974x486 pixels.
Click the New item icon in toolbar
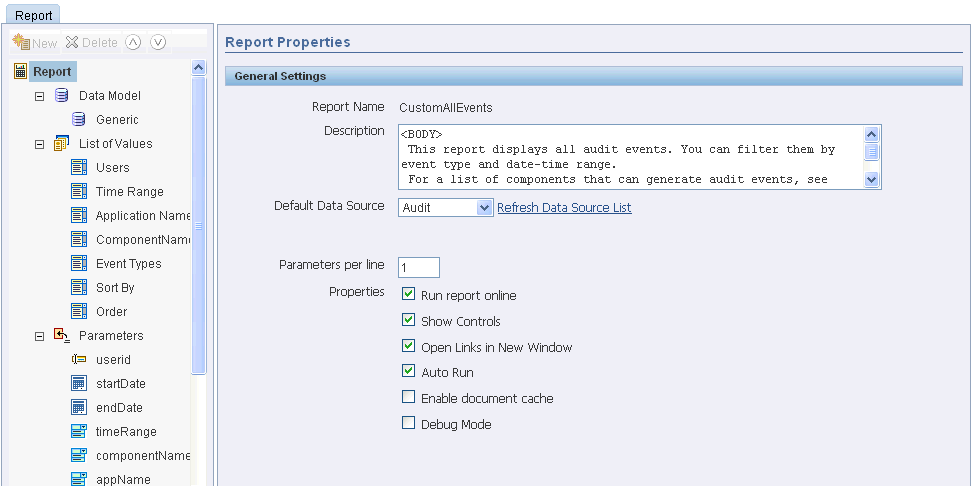21,42
